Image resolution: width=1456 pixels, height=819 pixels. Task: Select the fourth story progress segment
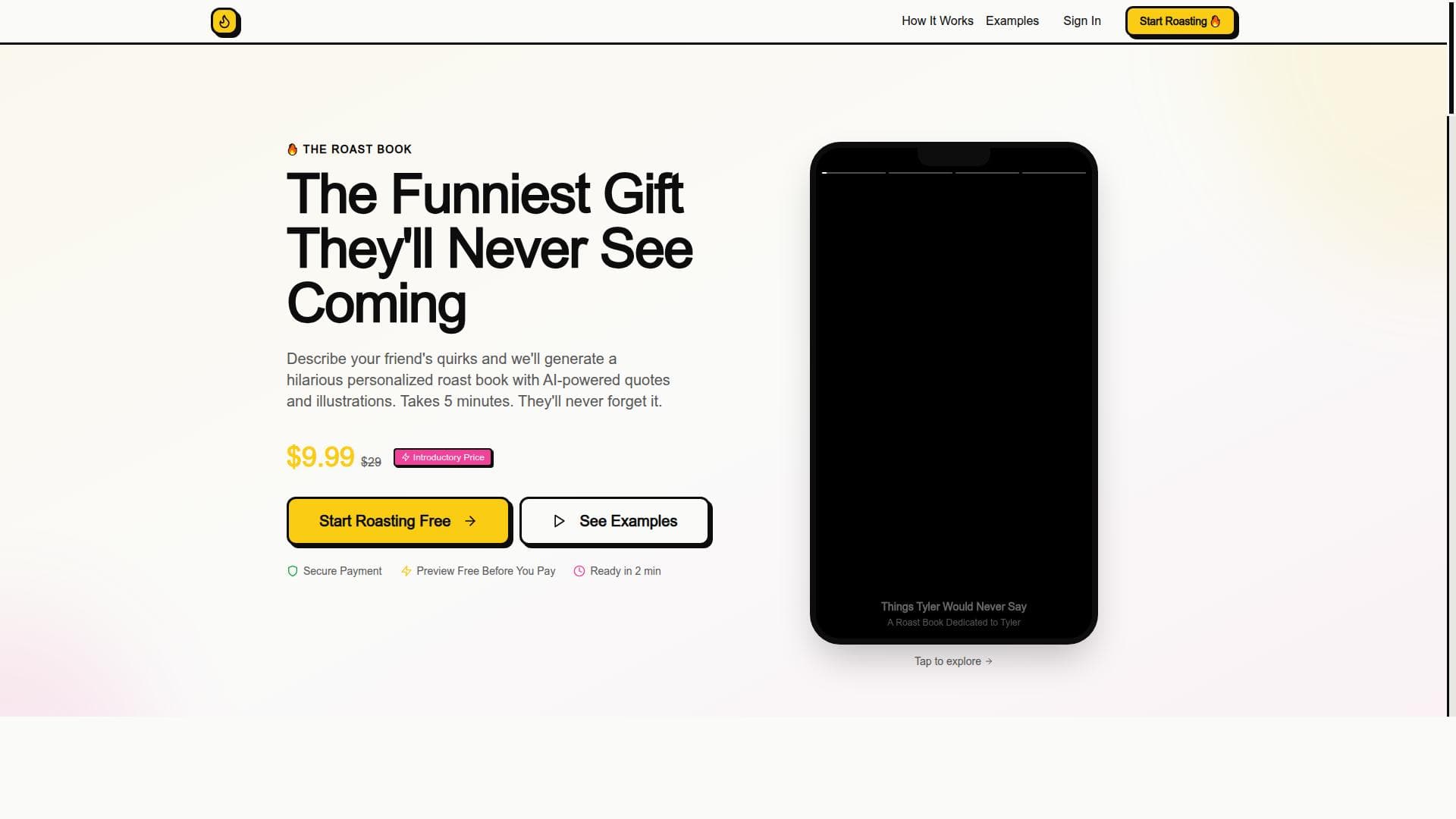coord(1054,173)
